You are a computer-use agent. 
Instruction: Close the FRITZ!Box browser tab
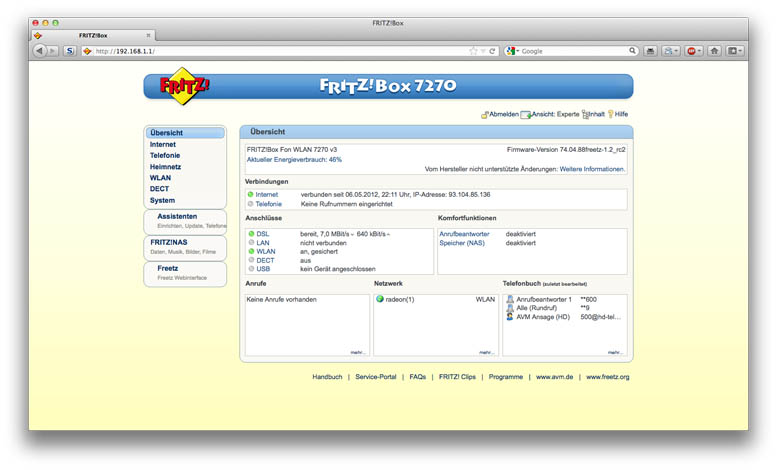point(149,35)
